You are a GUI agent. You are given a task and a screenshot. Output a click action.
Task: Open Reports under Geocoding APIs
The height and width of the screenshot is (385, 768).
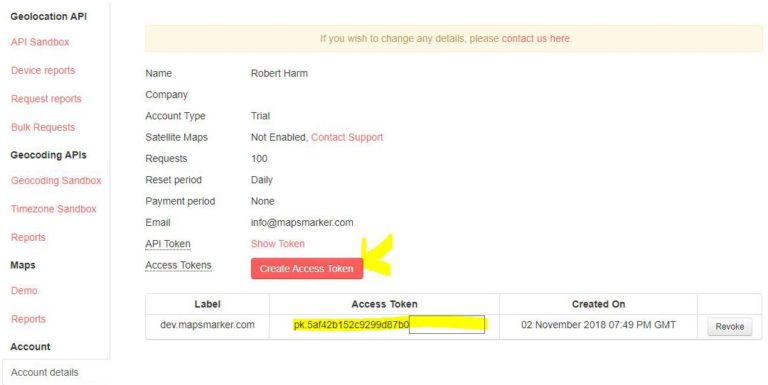(x=28, y=237)
